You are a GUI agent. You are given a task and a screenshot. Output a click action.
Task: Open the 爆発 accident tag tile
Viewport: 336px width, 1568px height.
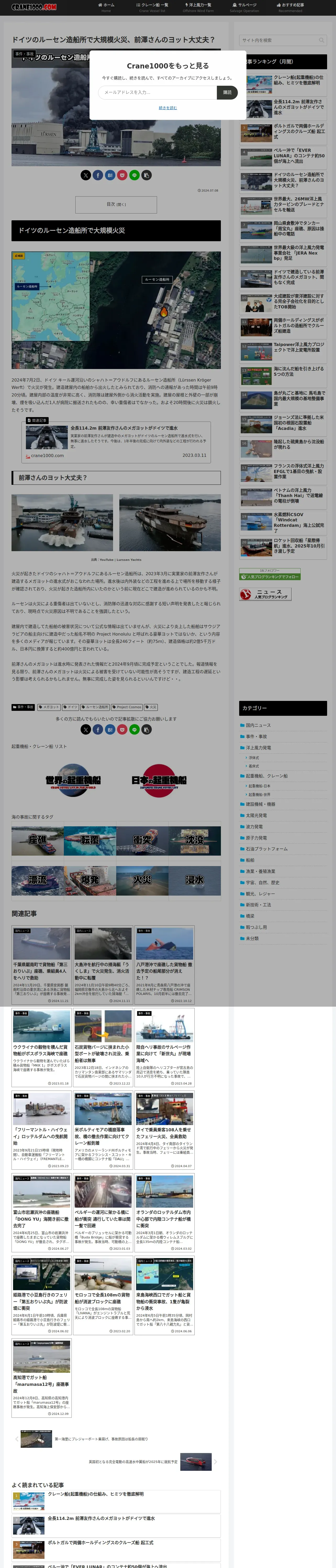pos(90,880)
